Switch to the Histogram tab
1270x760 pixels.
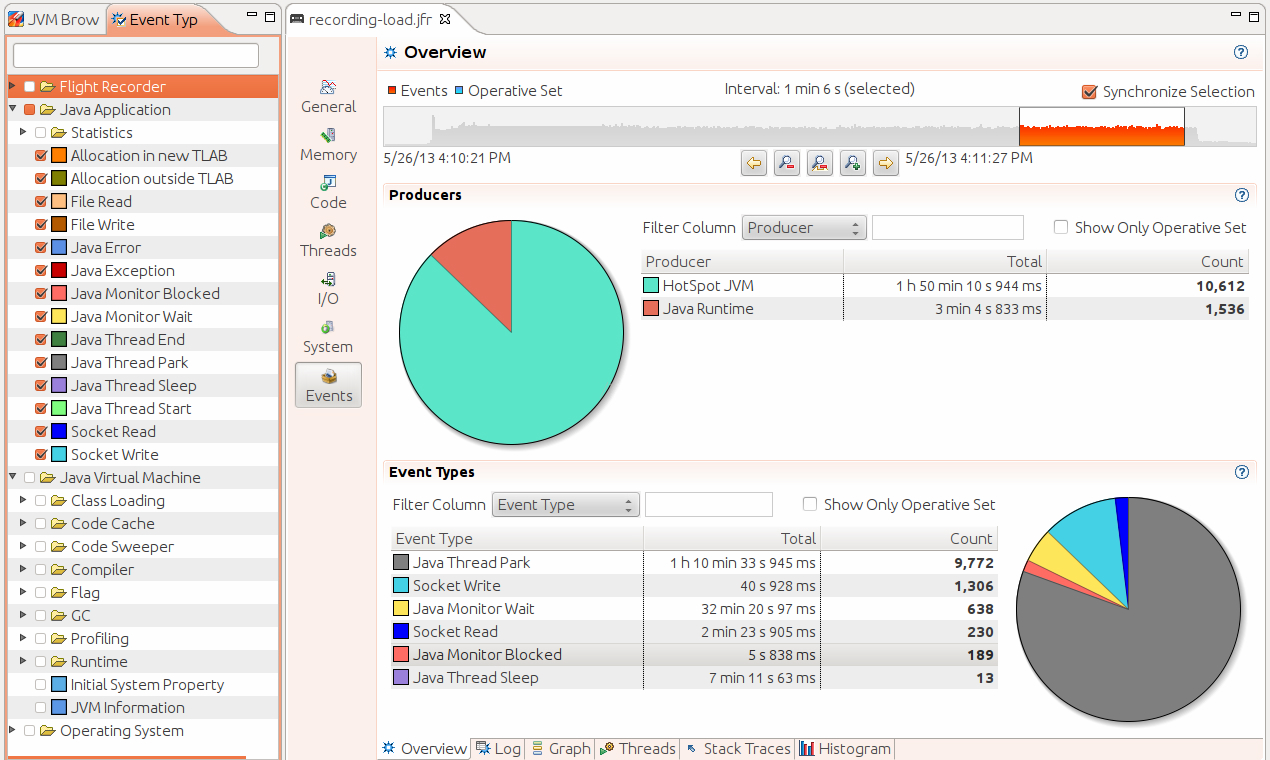point(845,749)
